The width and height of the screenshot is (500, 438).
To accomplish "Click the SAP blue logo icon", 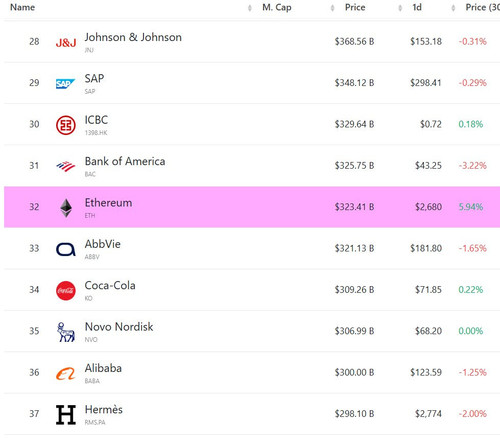I will coord(65,84).
